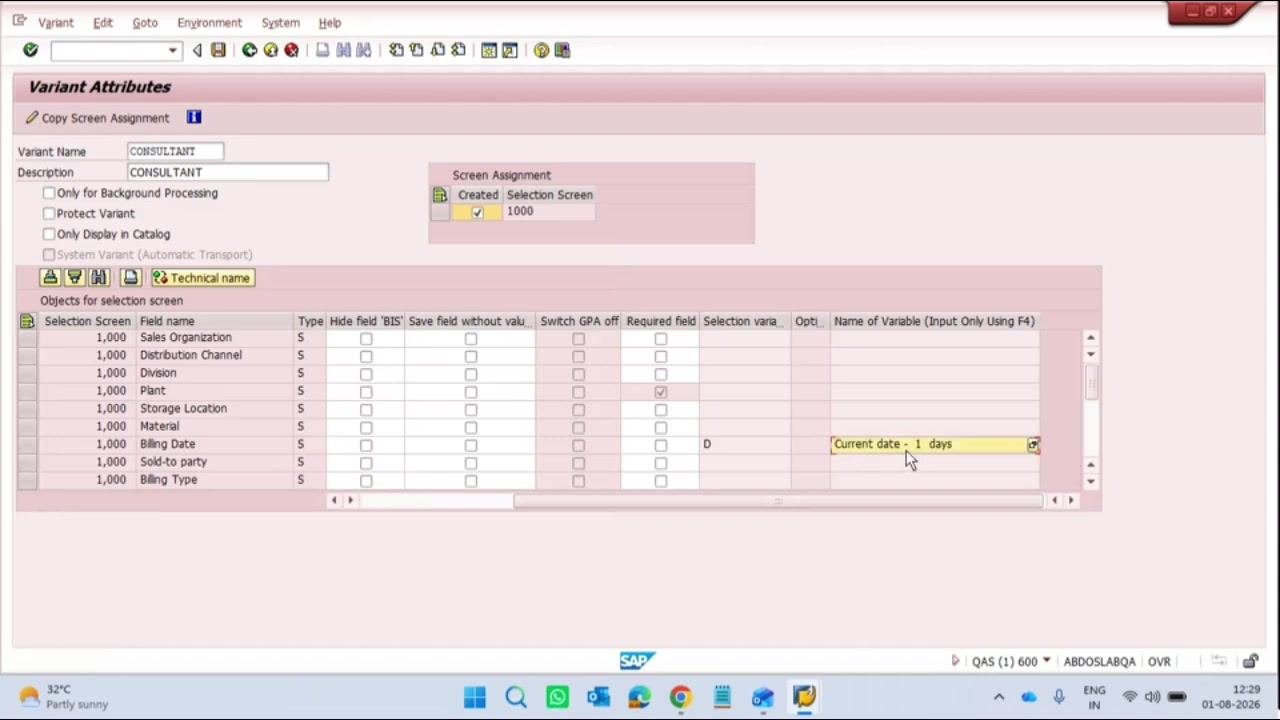Enable Only for Background Processing
This screenshot has width=1280, height=720.
(x=49, y=193)
